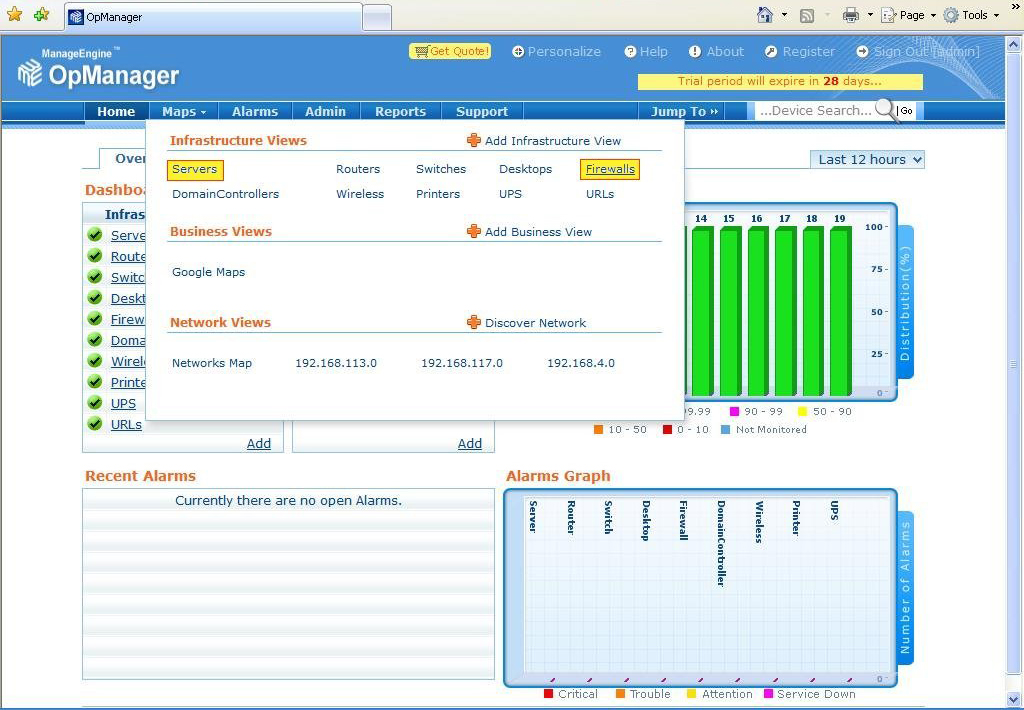Open the Firewalls infrastructure view

(x=610, y=169)
